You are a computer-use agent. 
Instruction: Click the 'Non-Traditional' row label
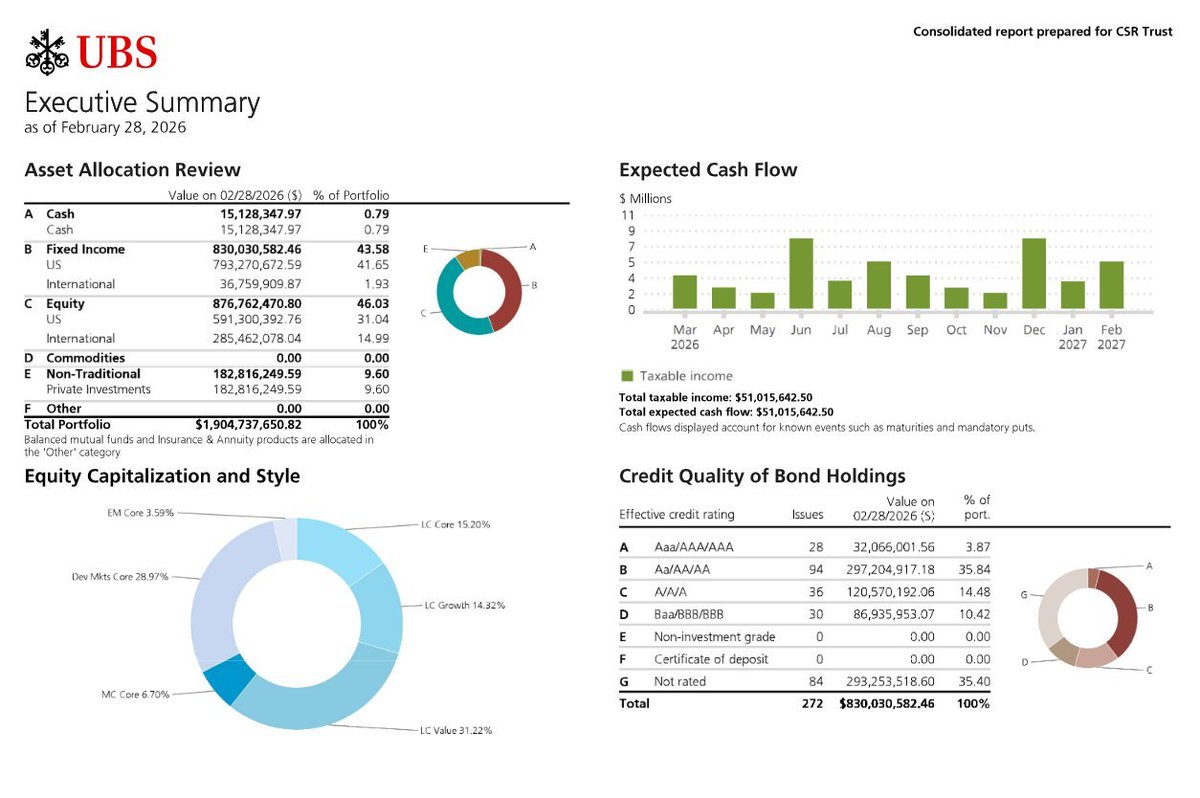coord(93,374)
